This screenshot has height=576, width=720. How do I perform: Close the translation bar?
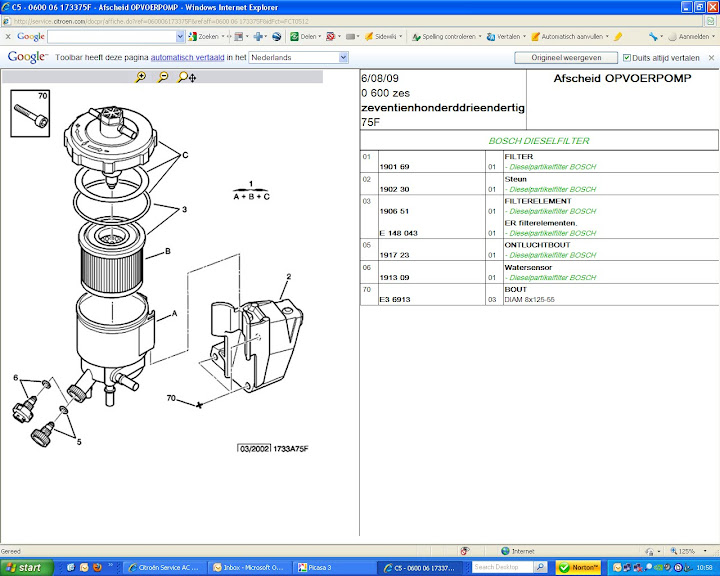[x=711, y=58]
